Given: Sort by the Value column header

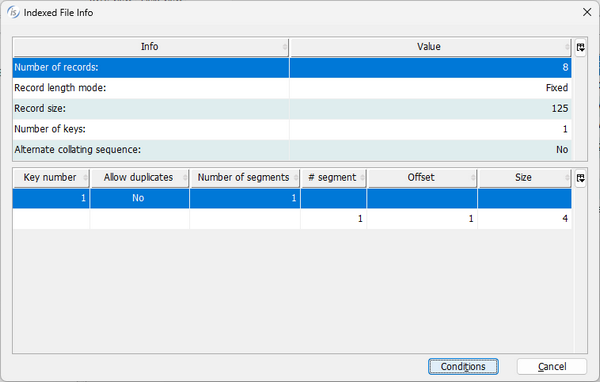Looking at the screenshot, I should click(430, 47).
